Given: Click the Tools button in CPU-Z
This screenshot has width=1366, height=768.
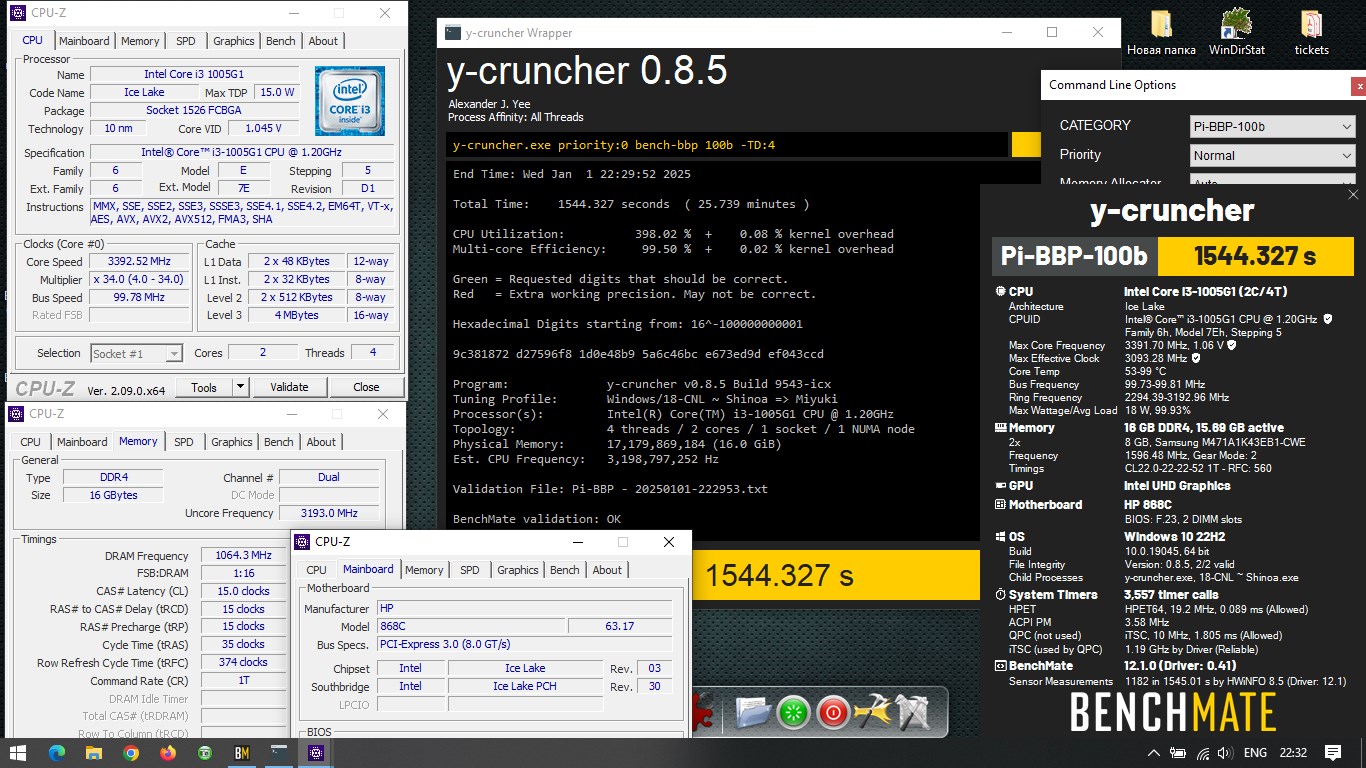Looking at the screenshot, I should pyautogui.click(x=204, y=387).
